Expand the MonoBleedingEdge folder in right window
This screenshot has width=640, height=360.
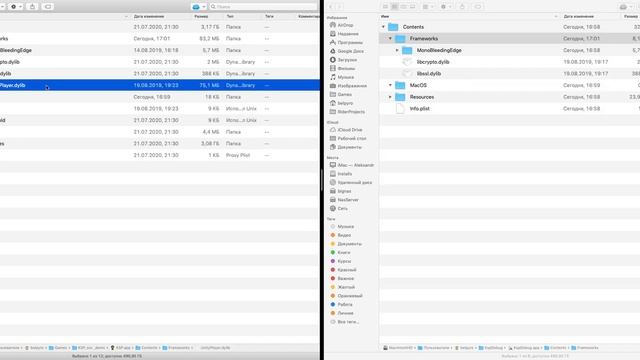coord(397,50)
